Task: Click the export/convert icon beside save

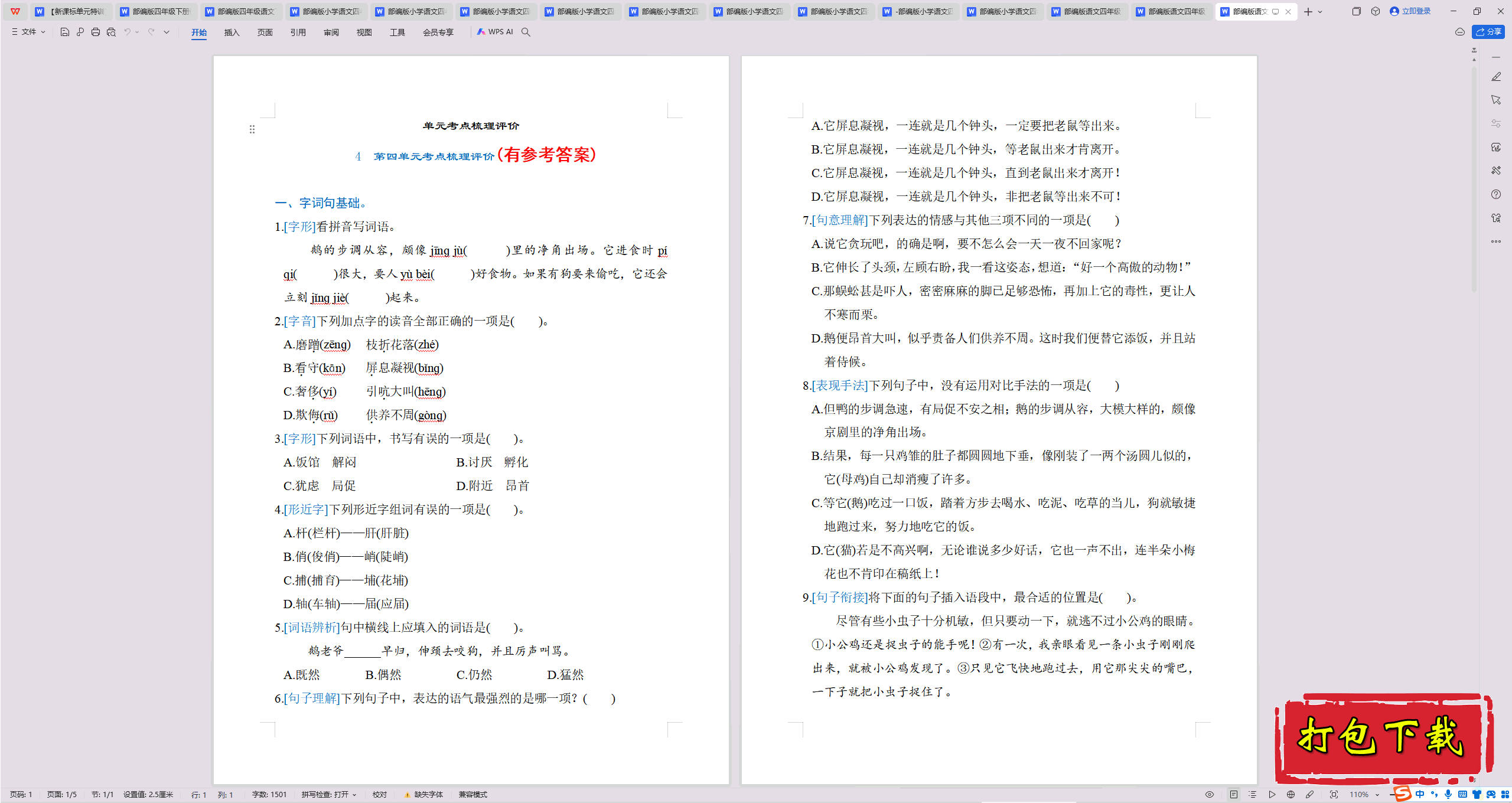Action: coord(80,32)
